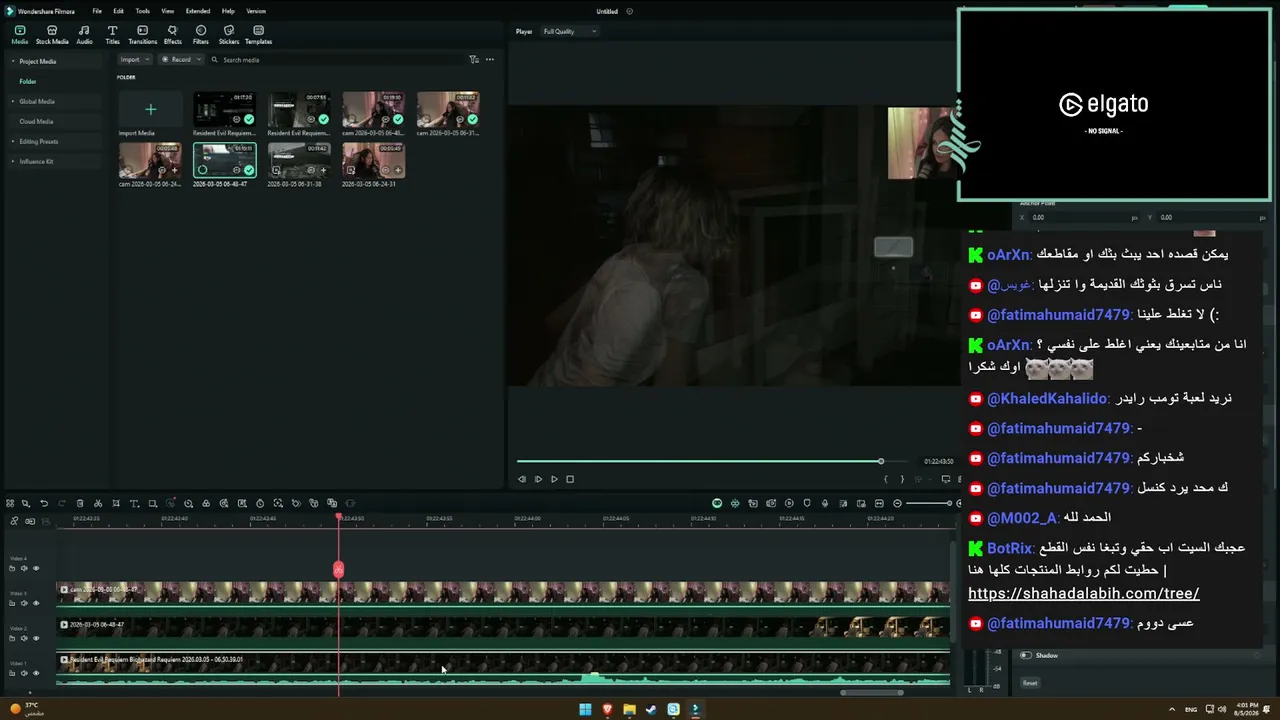The height and width of the screenshot is (720, 1280).
Task: Switch to the Audio tab
Action: 84,35
